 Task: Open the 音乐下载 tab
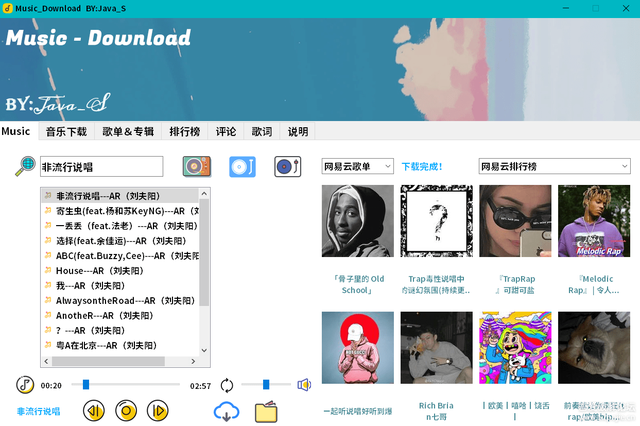click(x=67, y=131)
